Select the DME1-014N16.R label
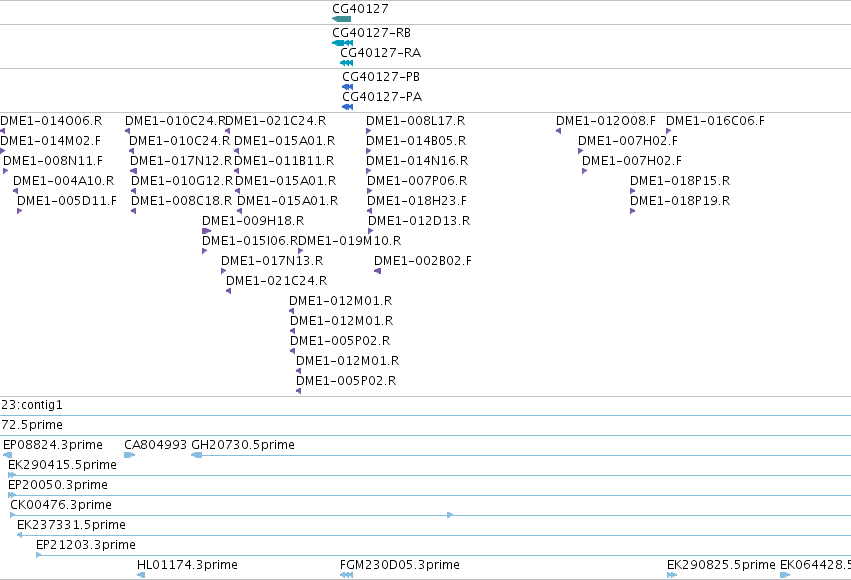 (x=417, y=161)
